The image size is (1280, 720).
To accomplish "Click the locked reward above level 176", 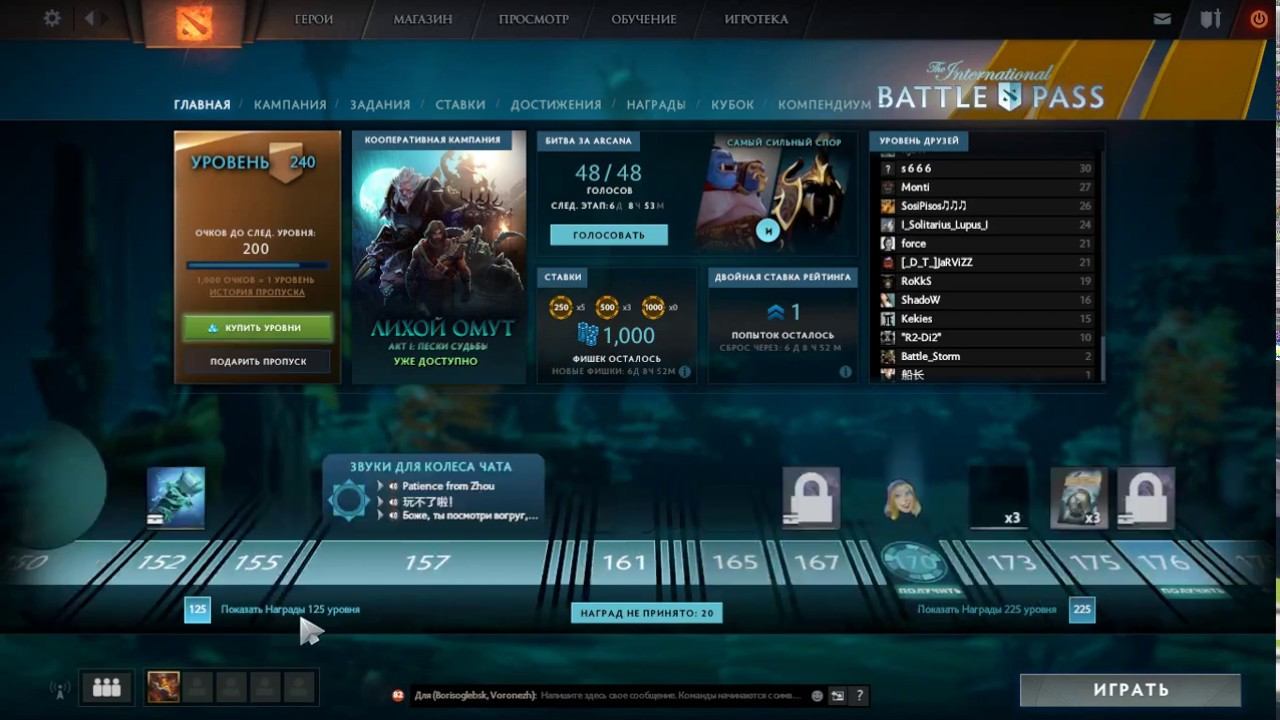I will click(1145, 497).
